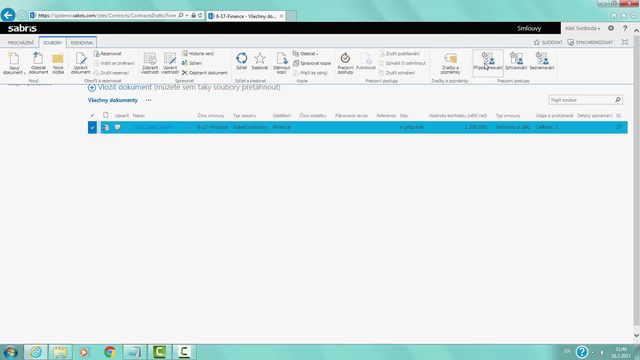Go back with the browser back arrow
640x360 pixels.
point(8,16)
